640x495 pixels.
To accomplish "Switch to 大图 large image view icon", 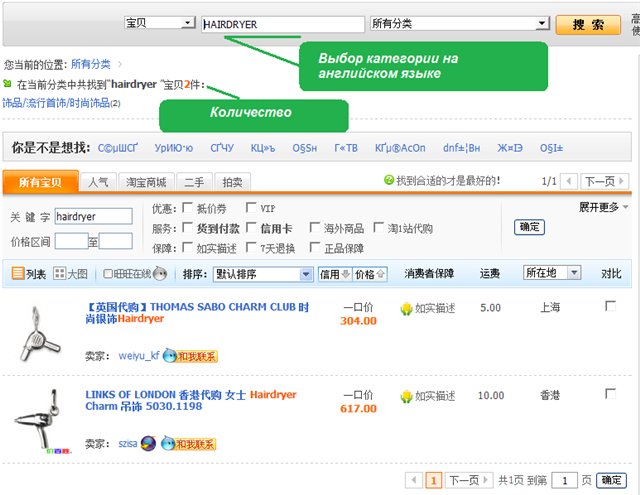I will pos(60,273).
